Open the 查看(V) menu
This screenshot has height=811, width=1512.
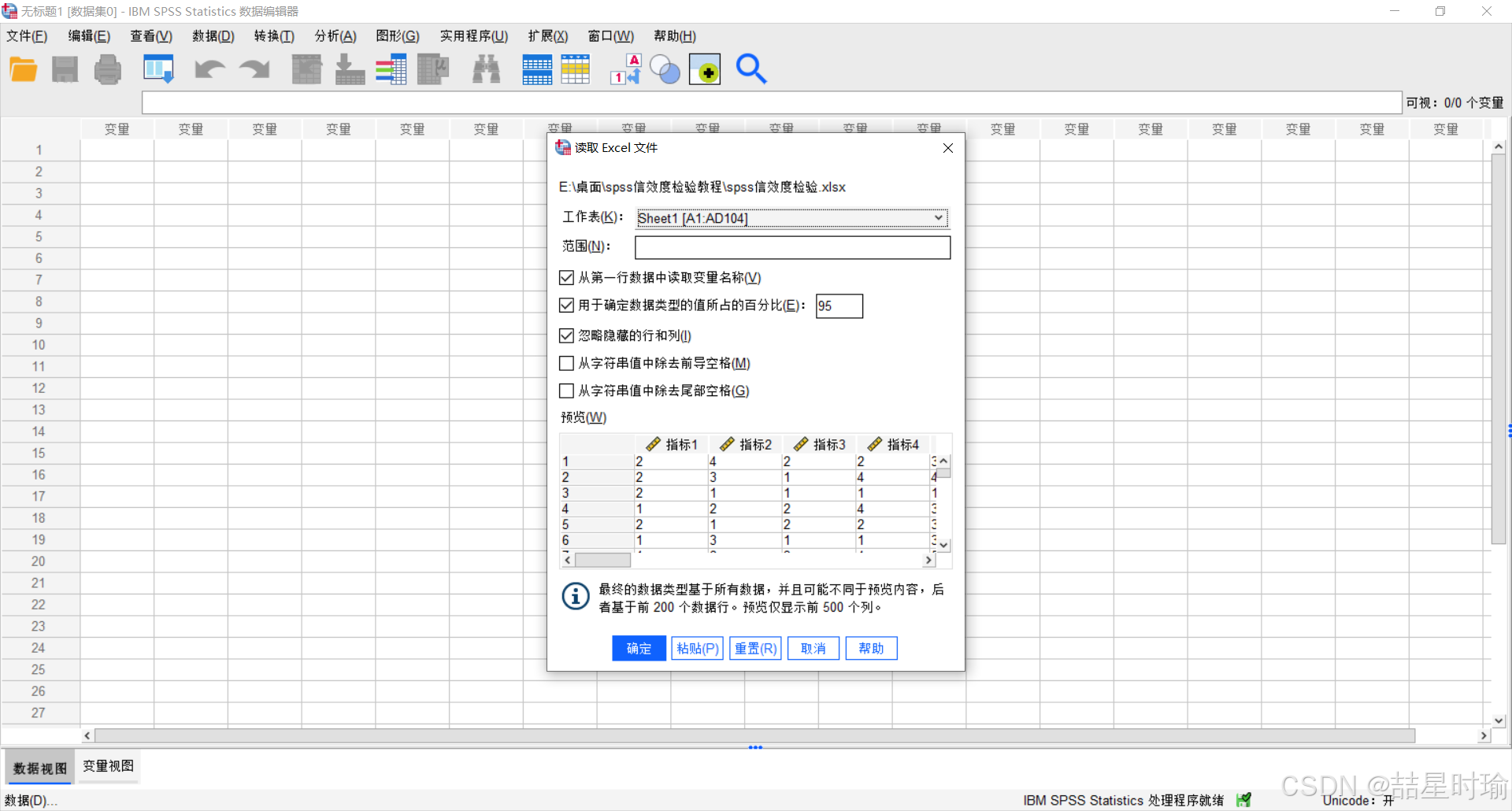pyautogui.click(x=151, y=36)
